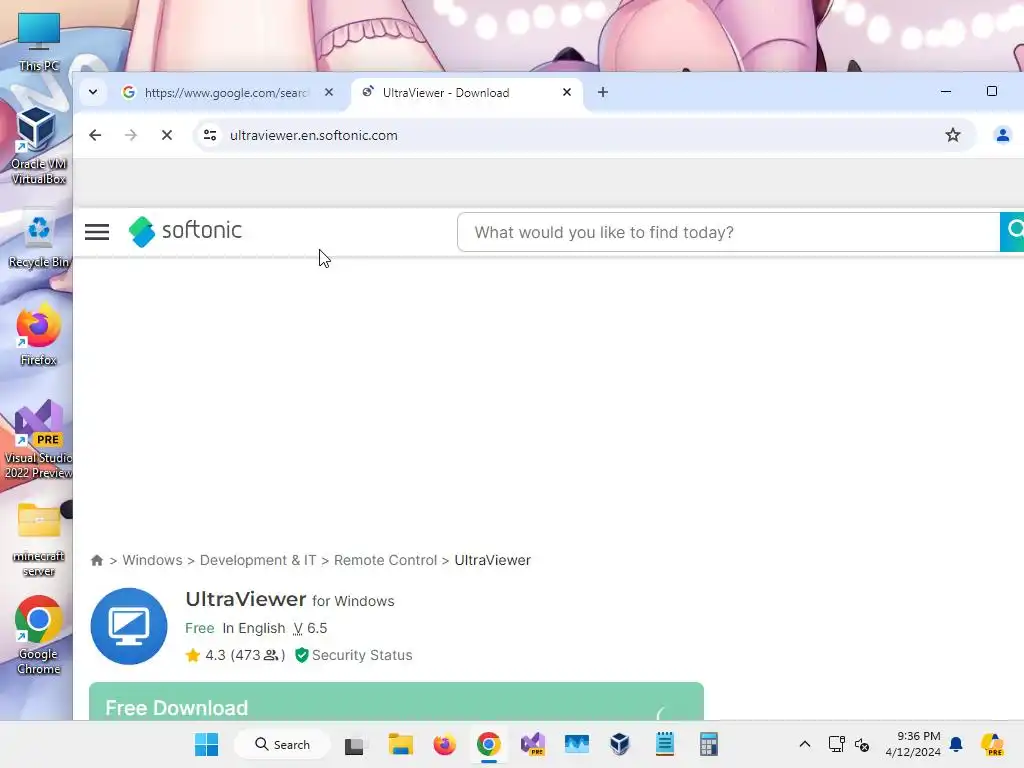Close the Google search tab
The image size is (1024, 768).
329,92
